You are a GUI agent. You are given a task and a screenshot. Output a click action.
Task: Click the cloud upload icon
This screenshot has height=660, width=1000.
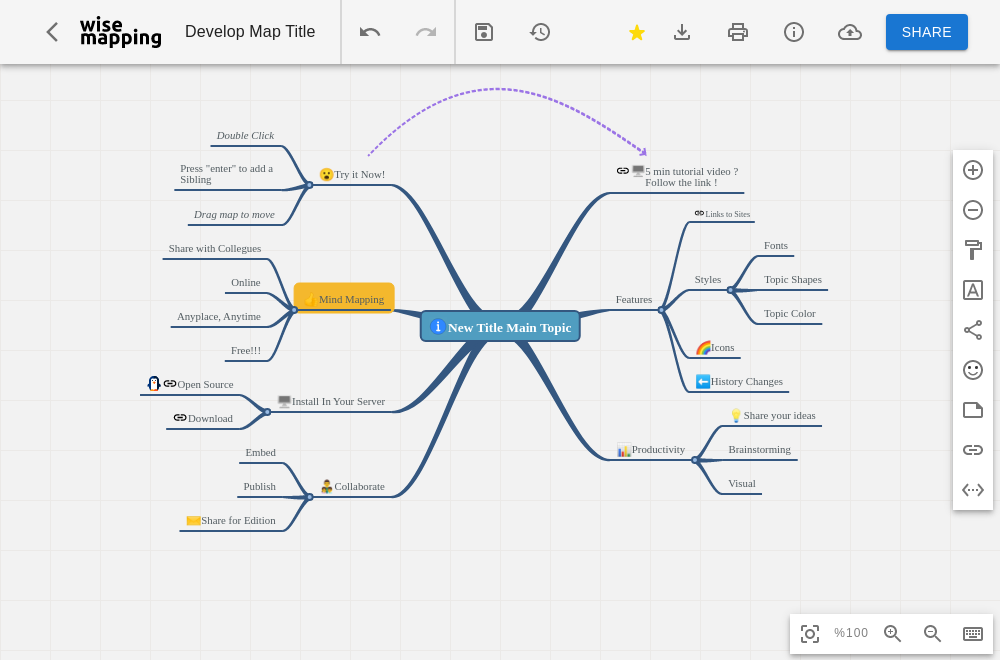[x=850, y=32]
